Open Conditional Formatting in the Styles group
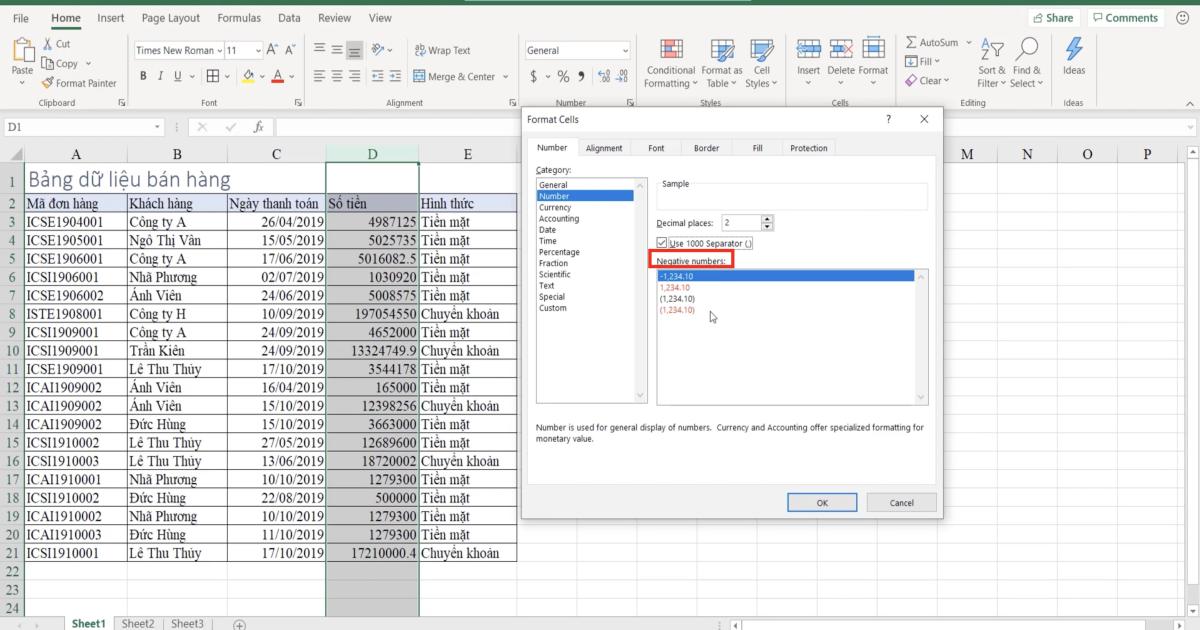The height and width of the screenshot is (630, 1200). click(x=670, y=65)
